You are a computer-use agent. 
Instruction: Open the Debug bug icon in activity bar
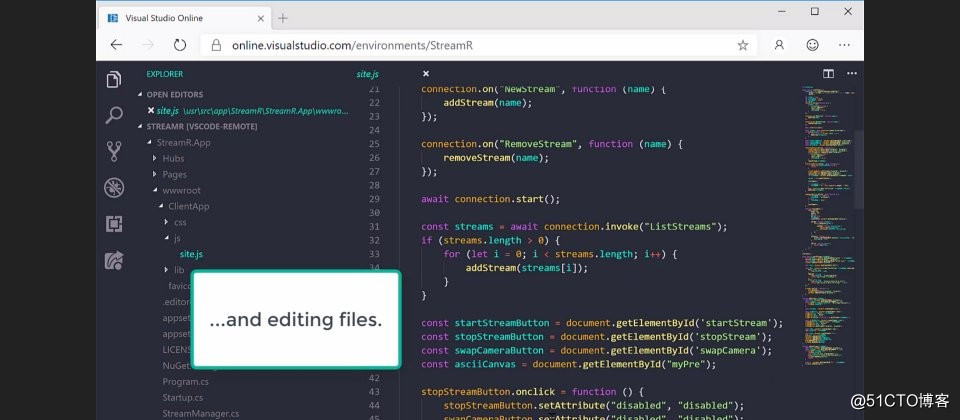pos(114,187)
